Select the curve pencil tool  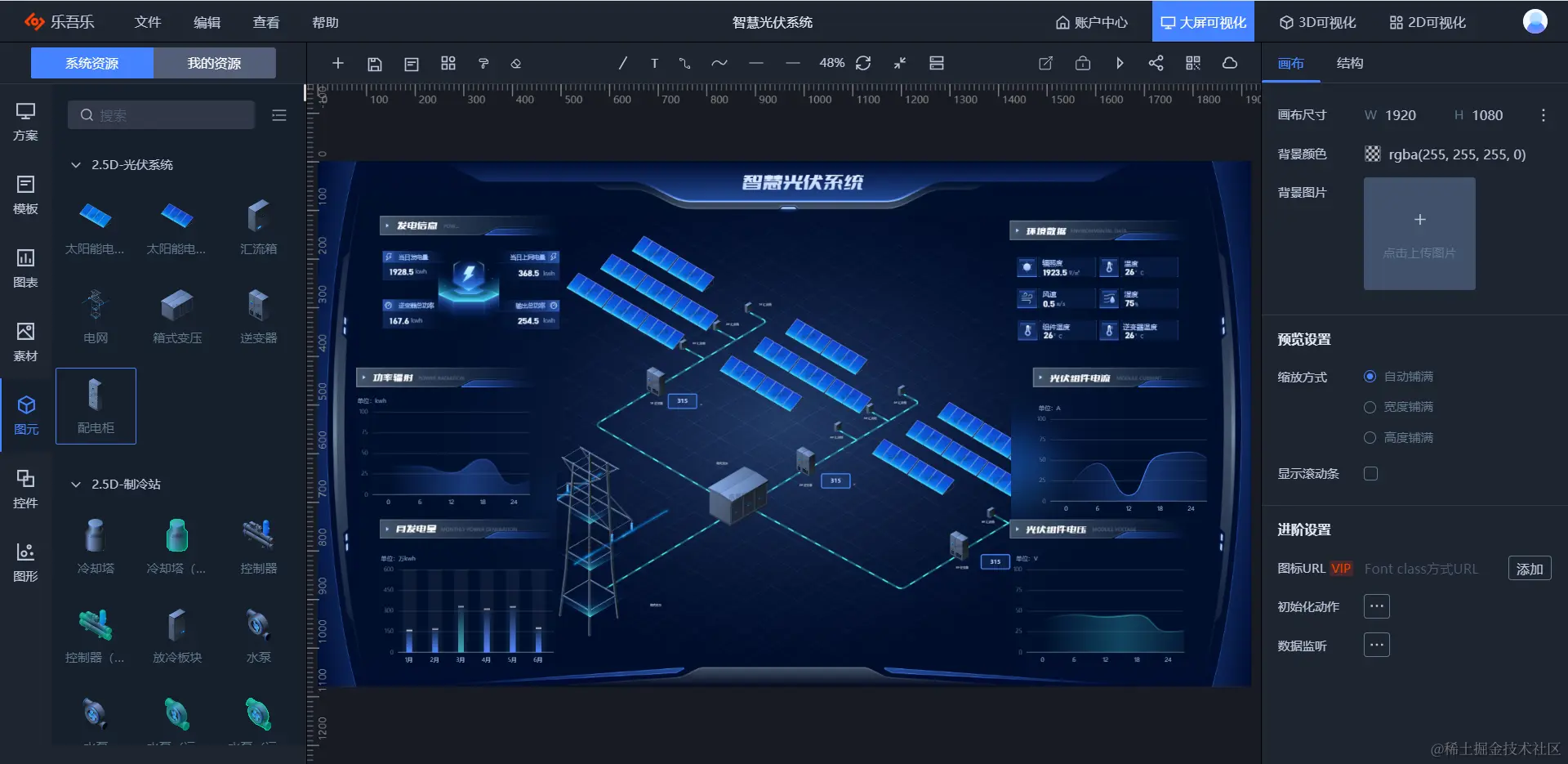(x=719, y=63)
